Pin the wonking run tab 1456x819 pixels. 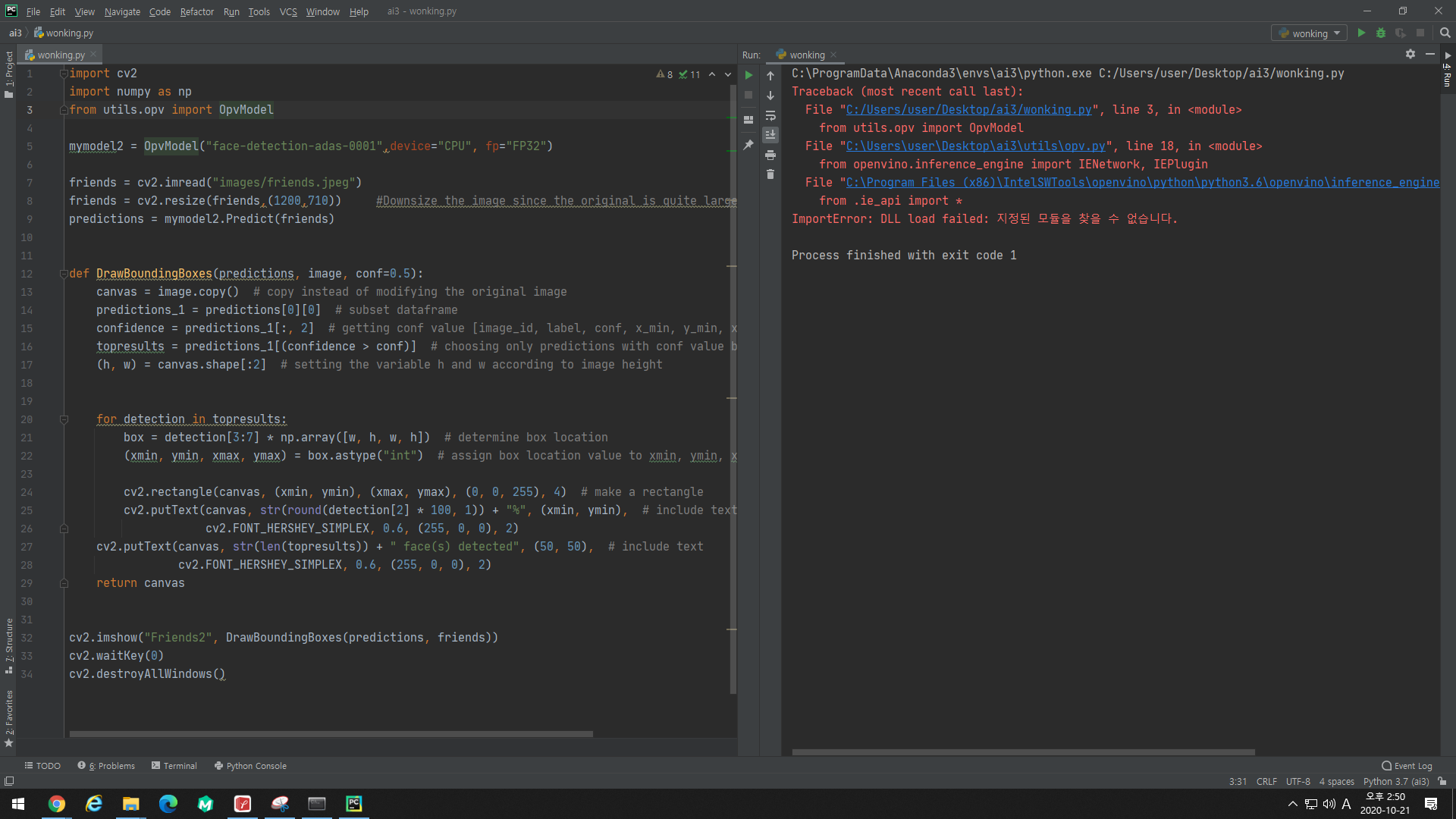748,145
